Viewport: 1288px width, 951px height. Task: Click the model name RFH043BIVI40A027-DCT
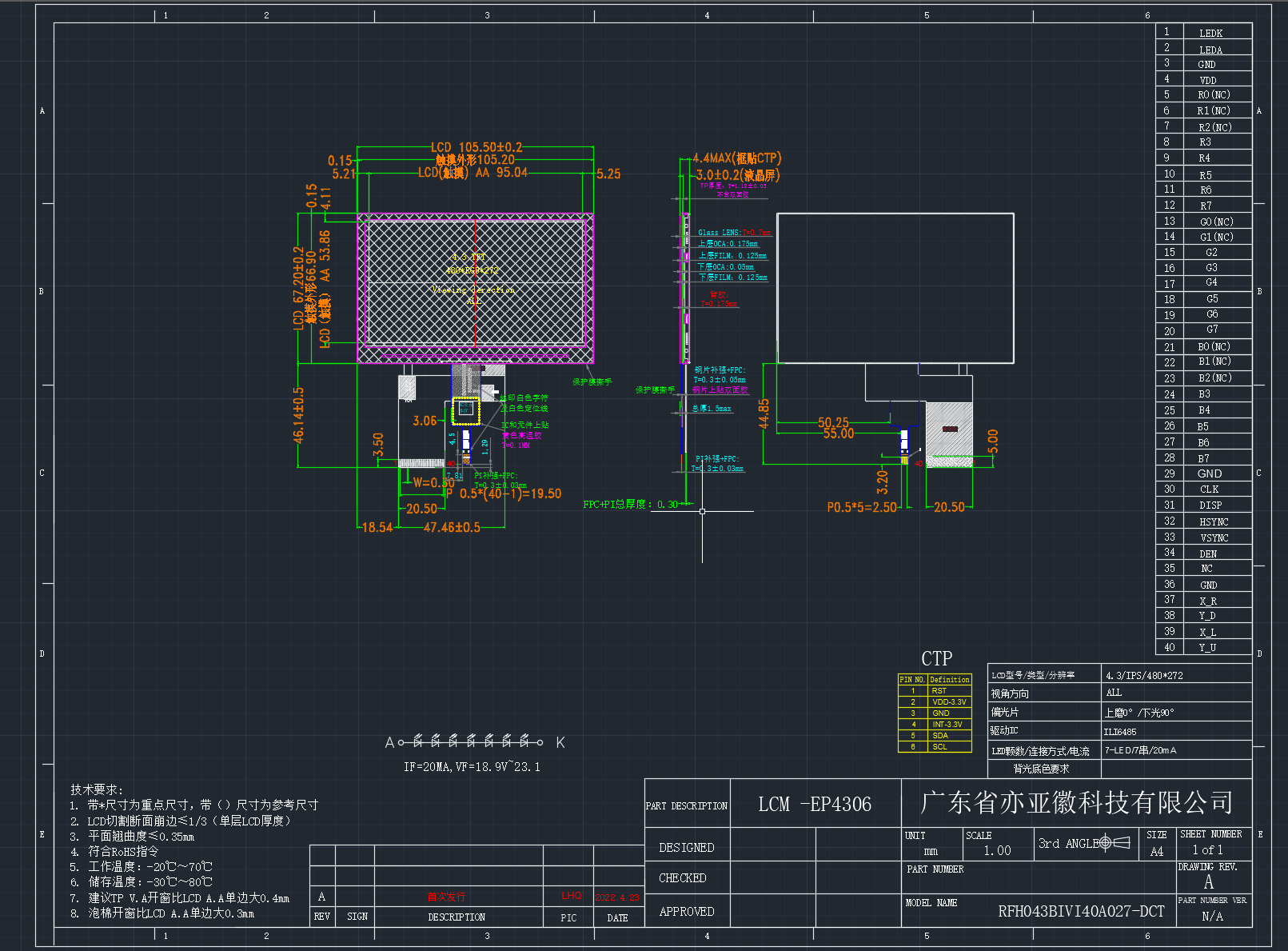point(1081,911)
